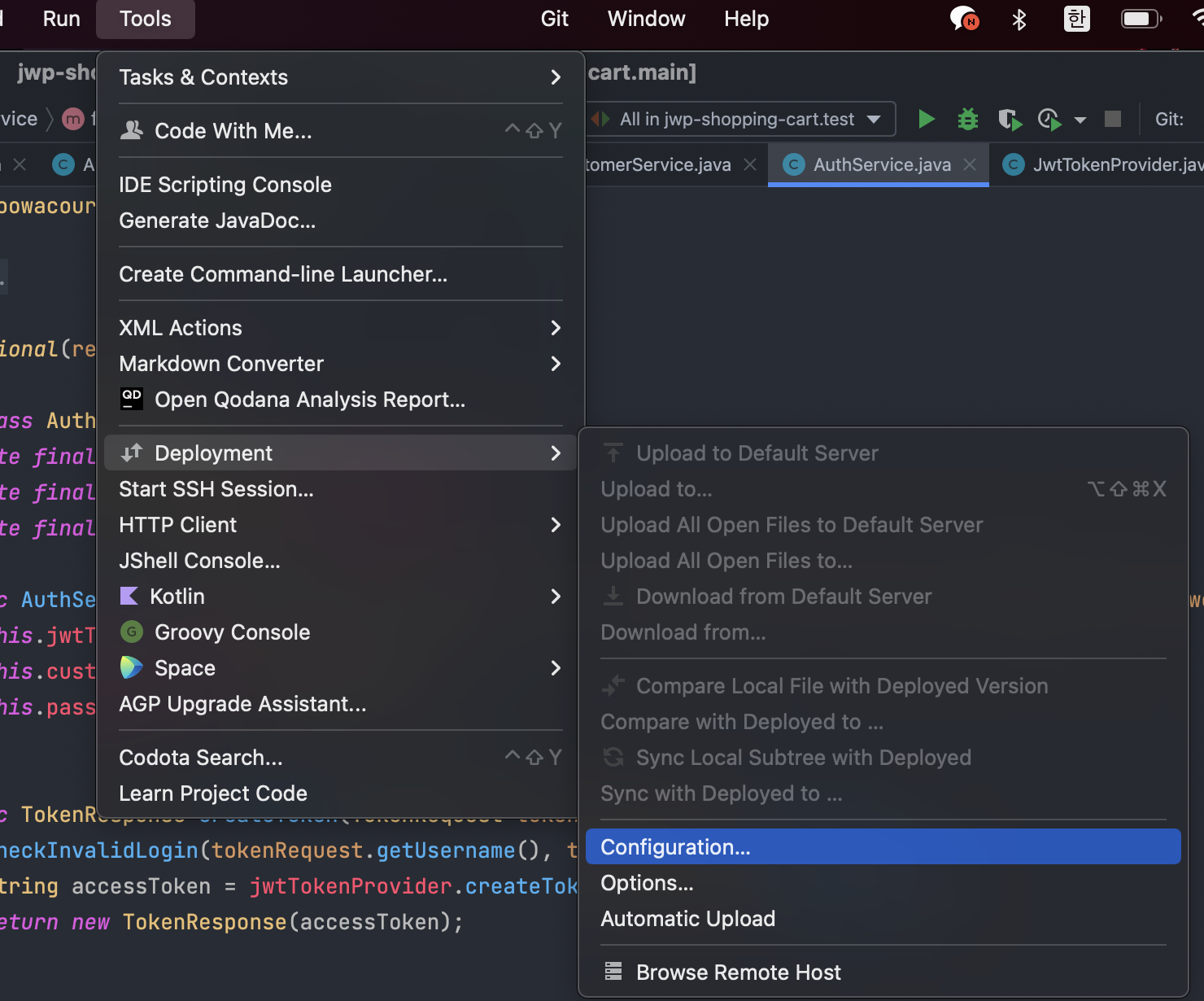Click the Stop square button
This screenshot has width=1204, height=1001.
point(1112,119)
